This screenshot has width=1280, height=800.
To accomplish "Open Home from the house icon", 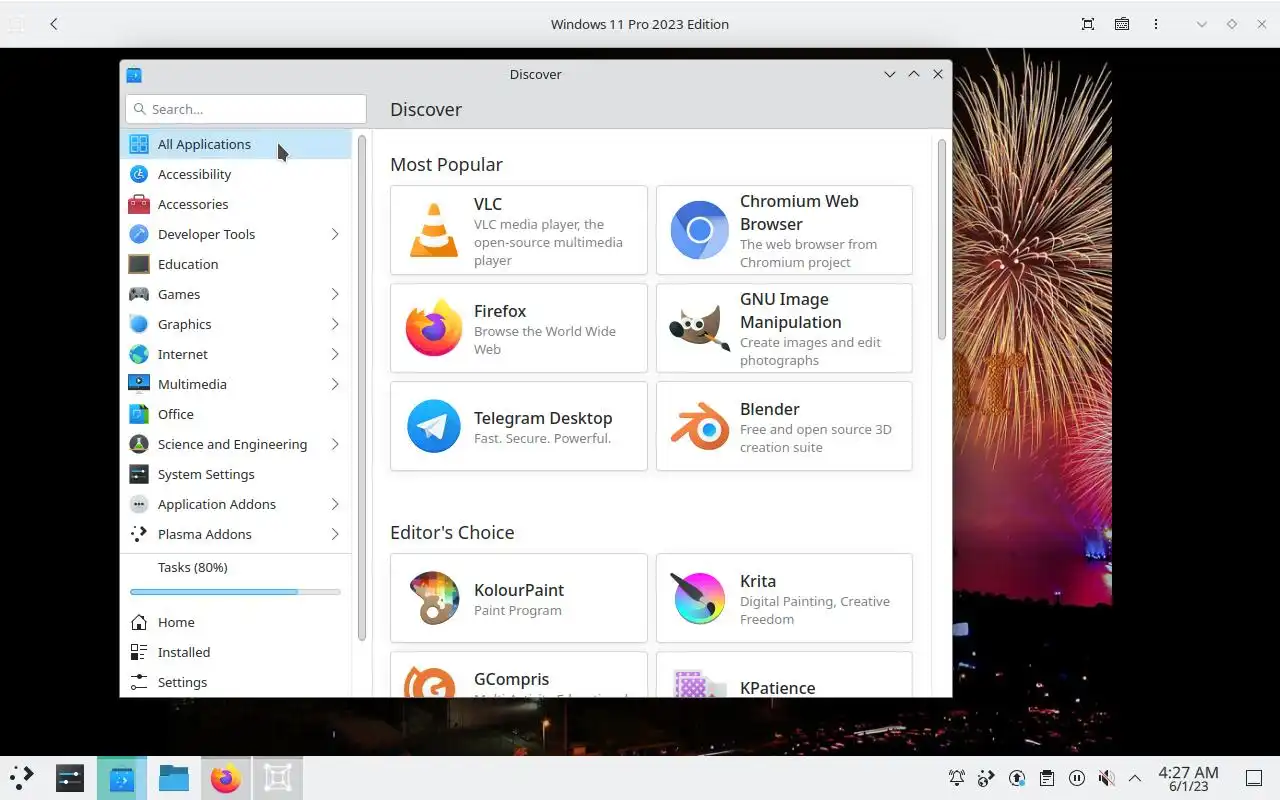I will click(139, 622).
